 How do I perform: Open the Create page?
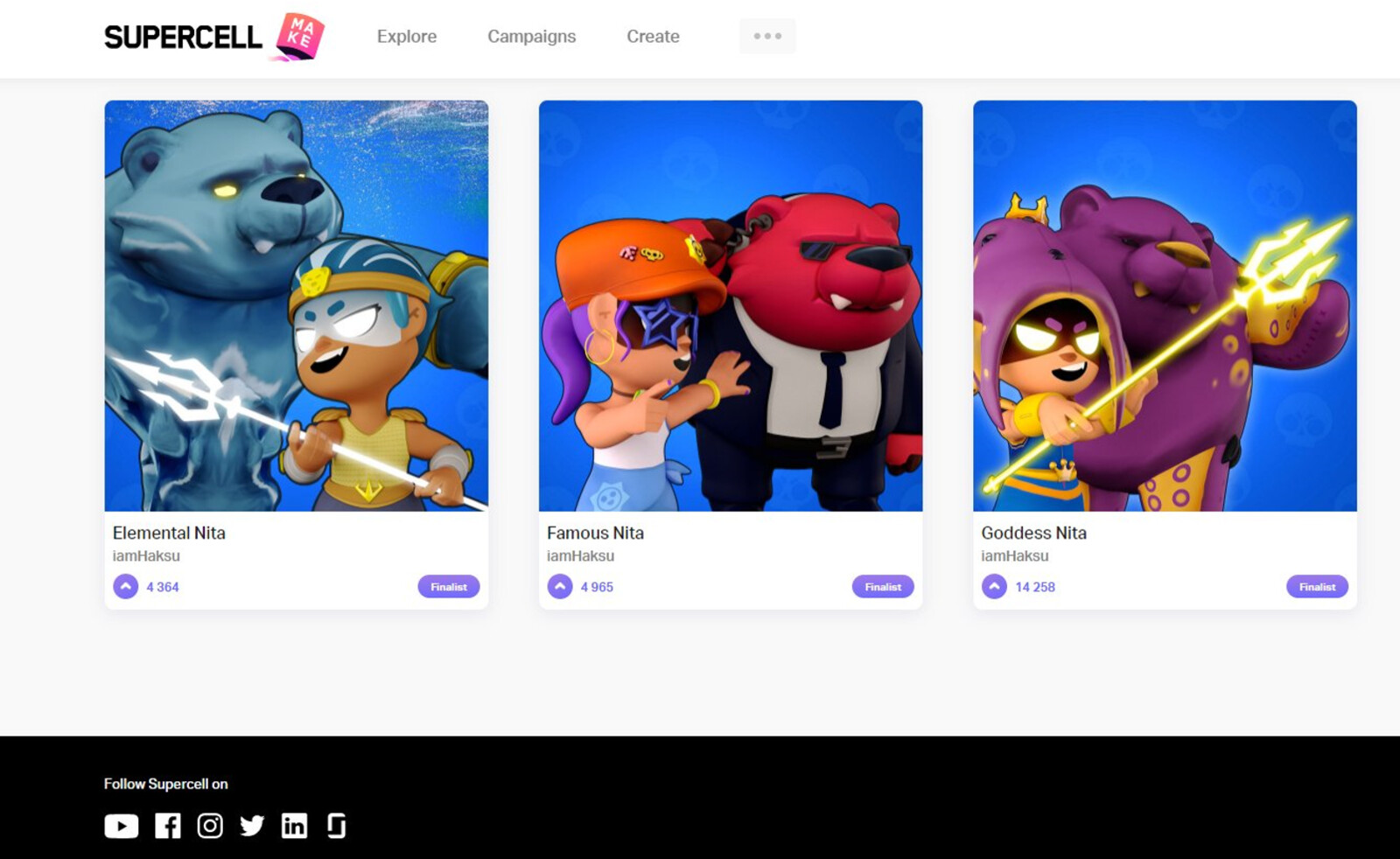click(x=652, y=36)
